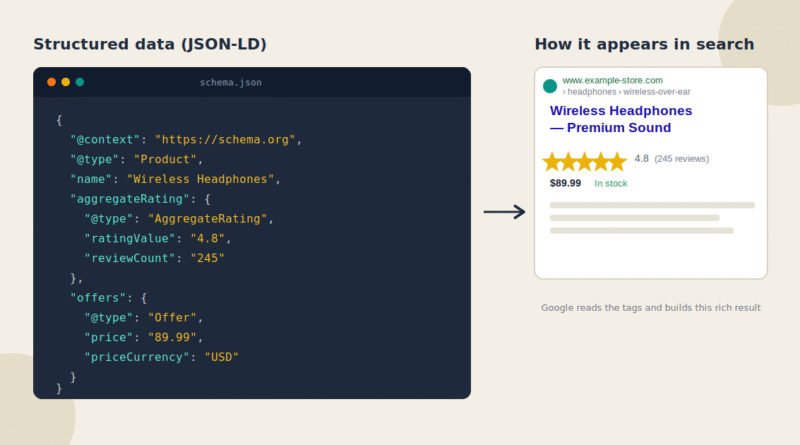
Task: Click the (245 reviews) text
Action: [682, 159]
